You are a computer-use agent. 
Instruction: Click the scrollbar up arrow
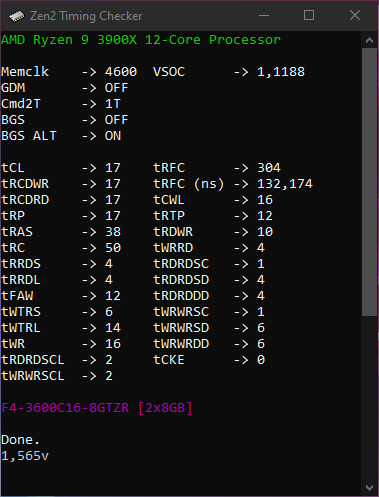point(369,41)
